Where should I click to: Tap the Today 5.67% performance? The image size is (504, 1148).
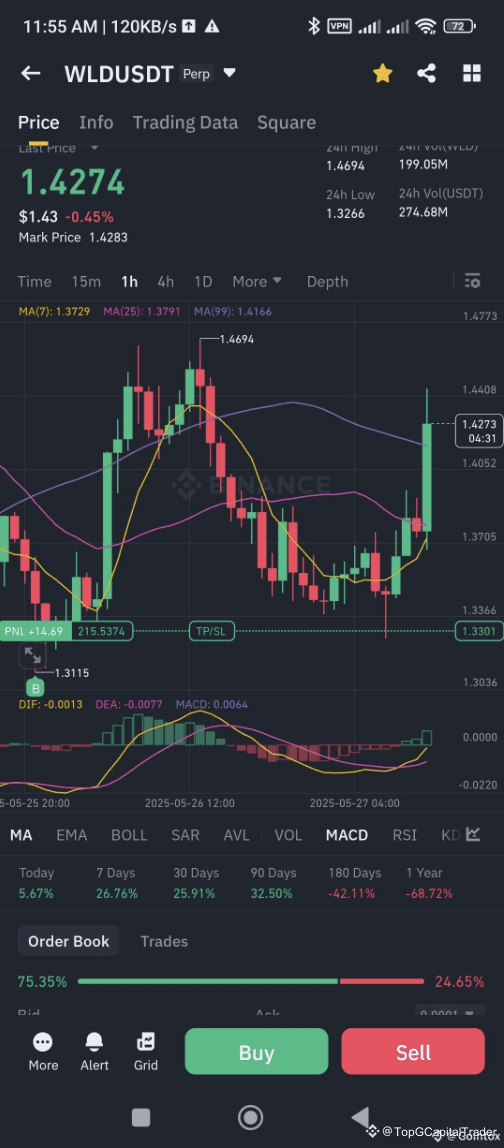[x=37, y=883]
